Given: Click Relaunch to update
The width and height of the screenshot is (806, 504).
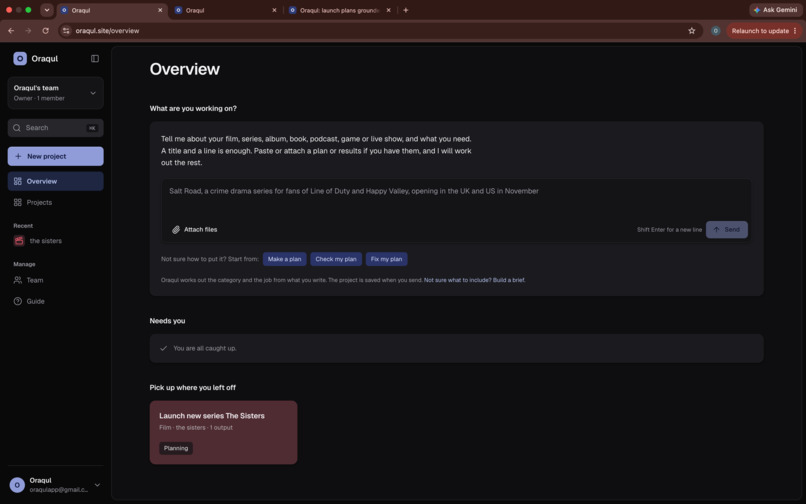Looking at the screenshot, I should [764, 31].
